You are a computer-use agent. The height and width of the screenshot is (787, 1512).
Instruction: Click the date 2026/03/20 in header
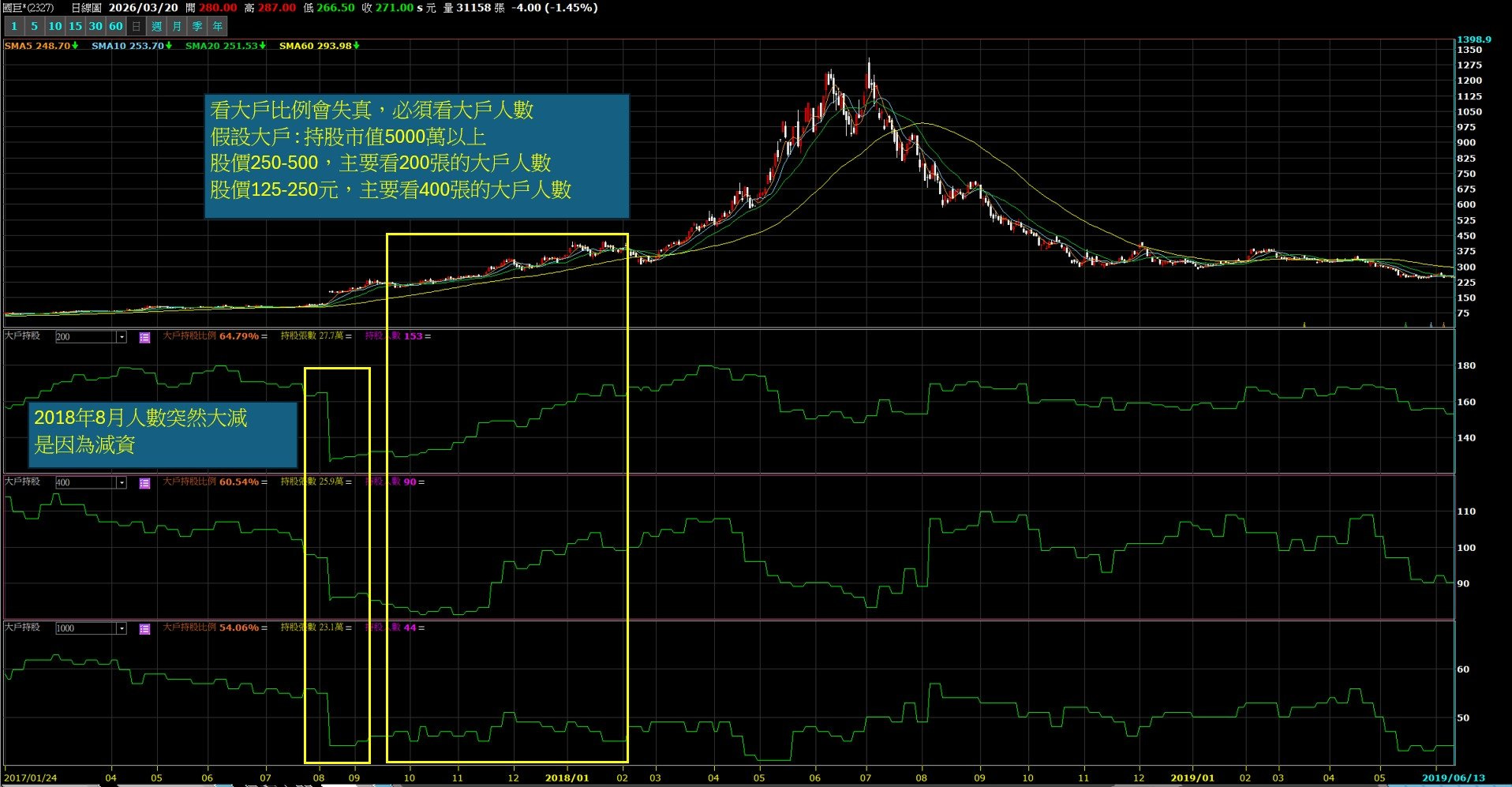tap(143, 8)
